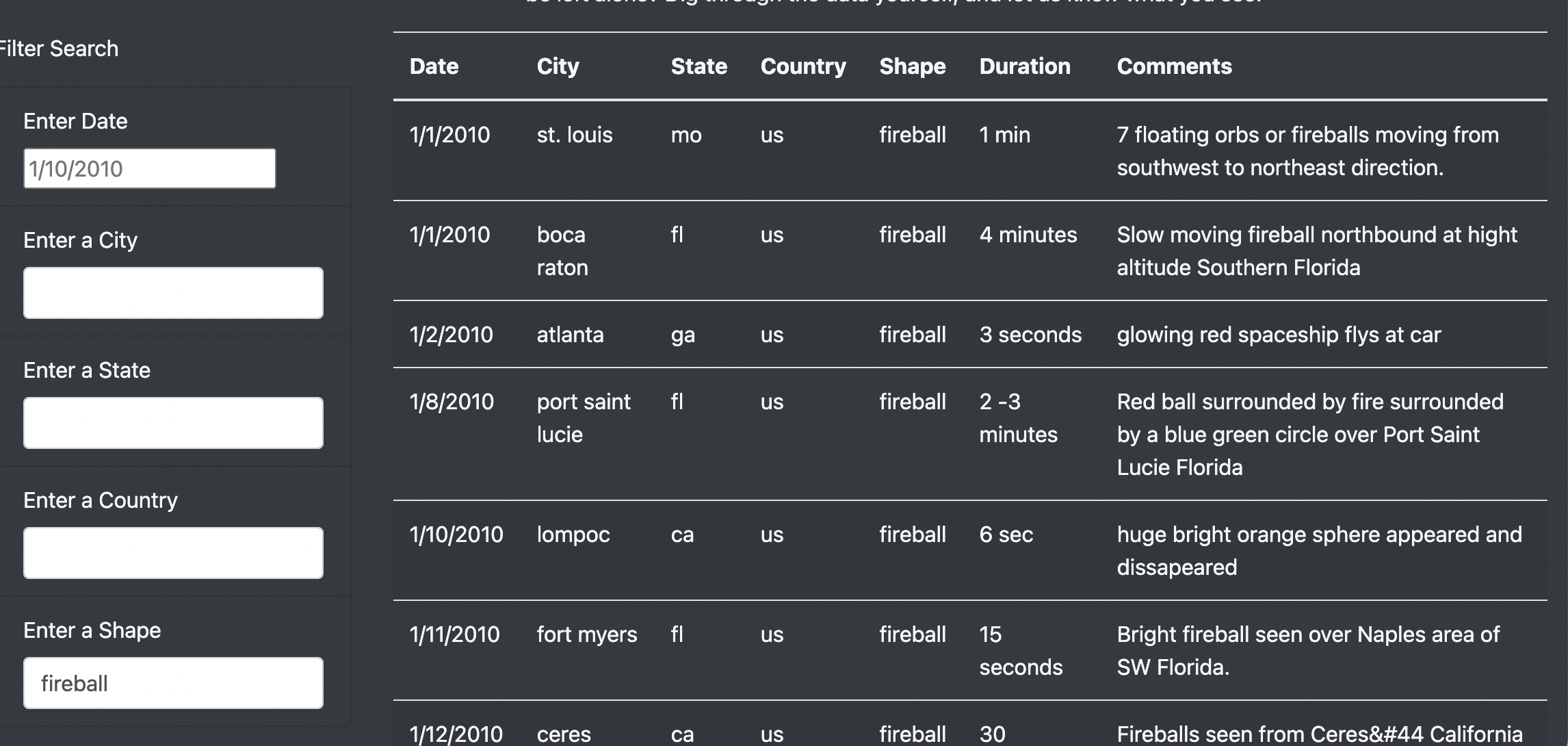Image resolution: width=1568 pixels, height=746 pixels.
Task: Click the Enter Date input field
Action: tap(150, 168)
